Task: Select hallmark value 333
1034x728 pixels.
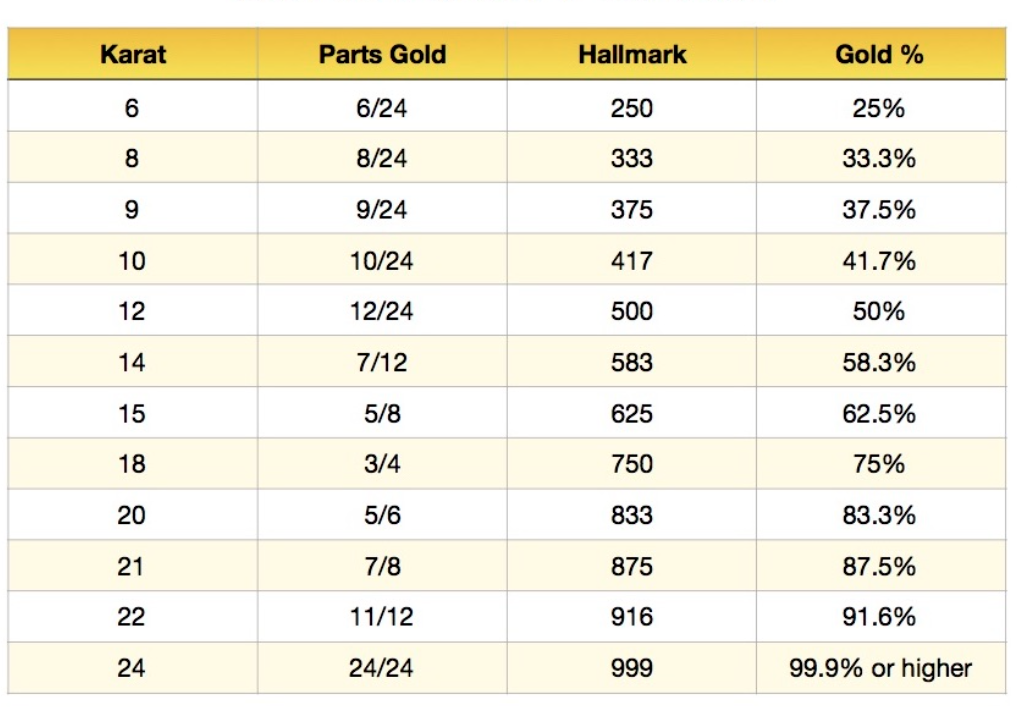Action: coord(632,158)
